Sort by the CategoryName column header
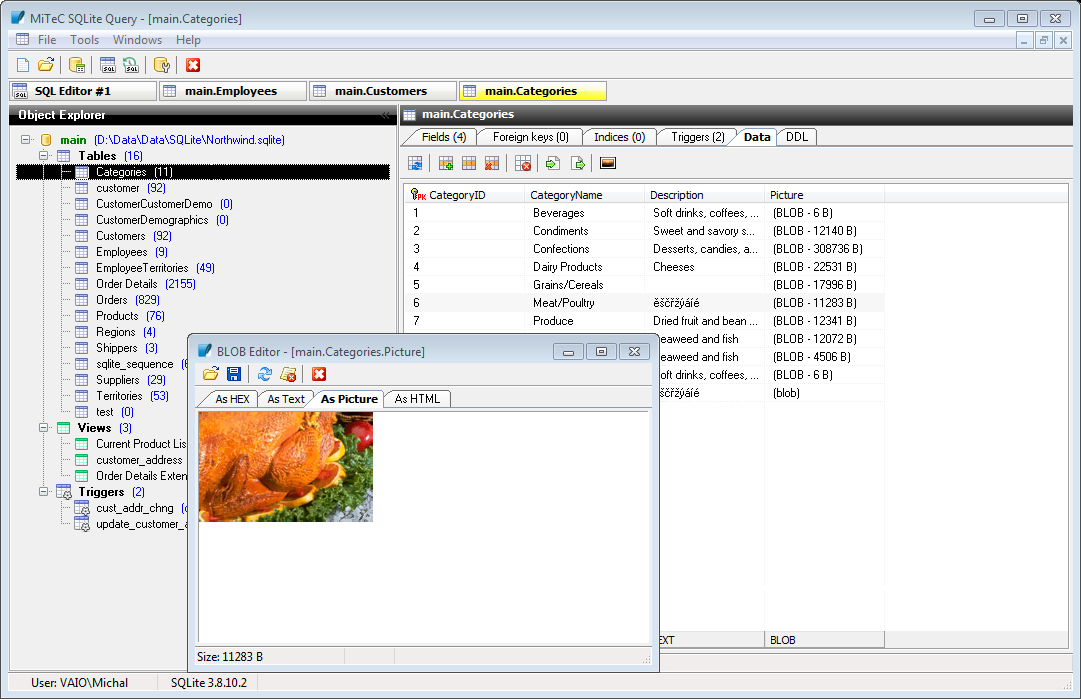The image size is (1081, 699). pyautogui.click(x=584, y=195)
